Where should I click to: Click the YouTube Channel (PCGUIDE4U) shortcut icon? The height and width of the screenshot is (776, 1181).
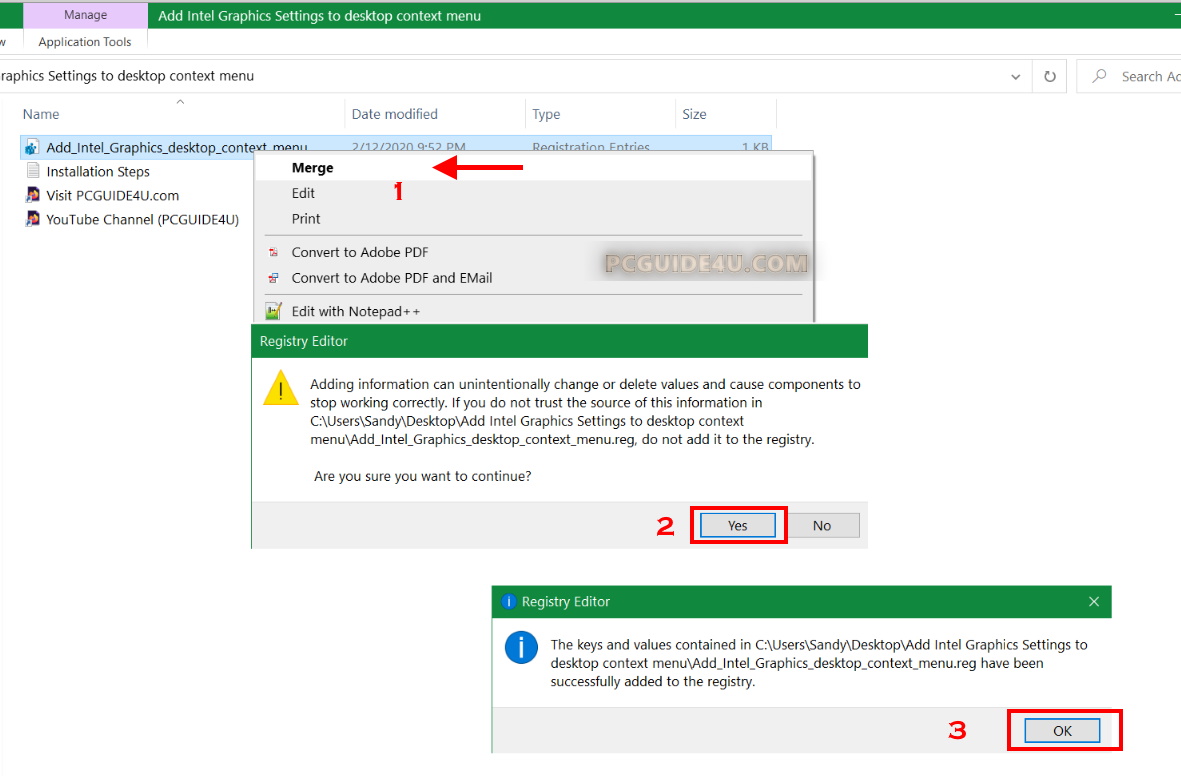click(x=31, y=219)
